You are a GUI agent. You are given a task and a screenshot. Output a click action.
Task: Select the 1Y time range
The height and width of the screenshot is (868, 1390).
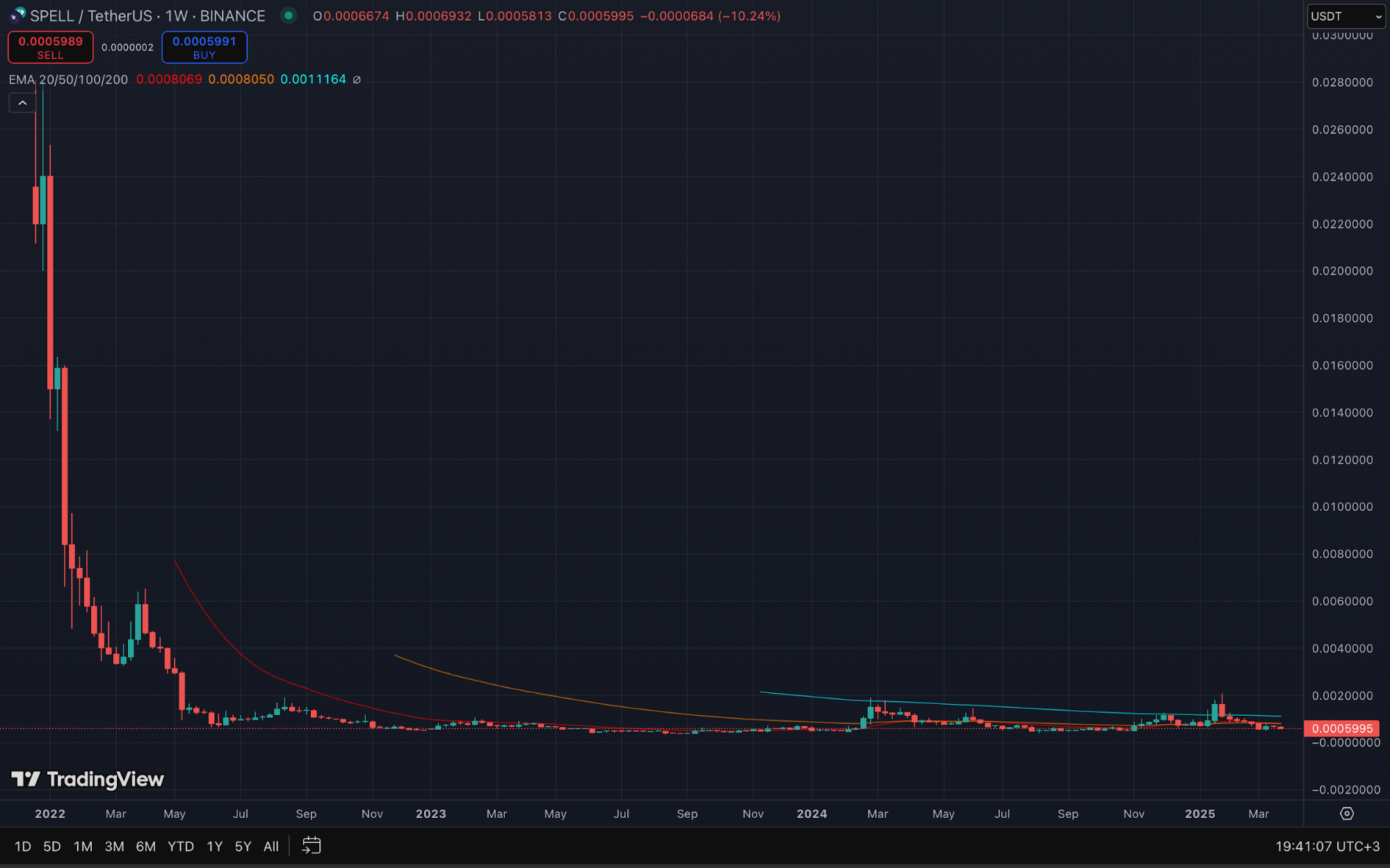[214, 846]
